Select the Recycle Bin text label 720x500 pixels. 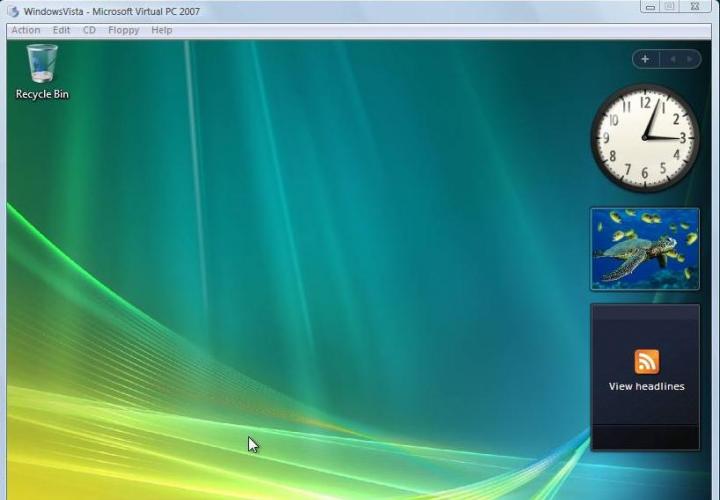[42, 94]
